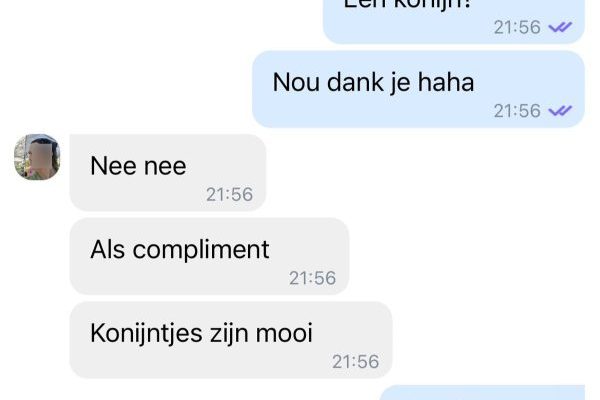Tap the read receipt checkmarks on 'Nou dank je haha'
The width and height of the screenshot is (600, 400).
[x=560, y=111]
